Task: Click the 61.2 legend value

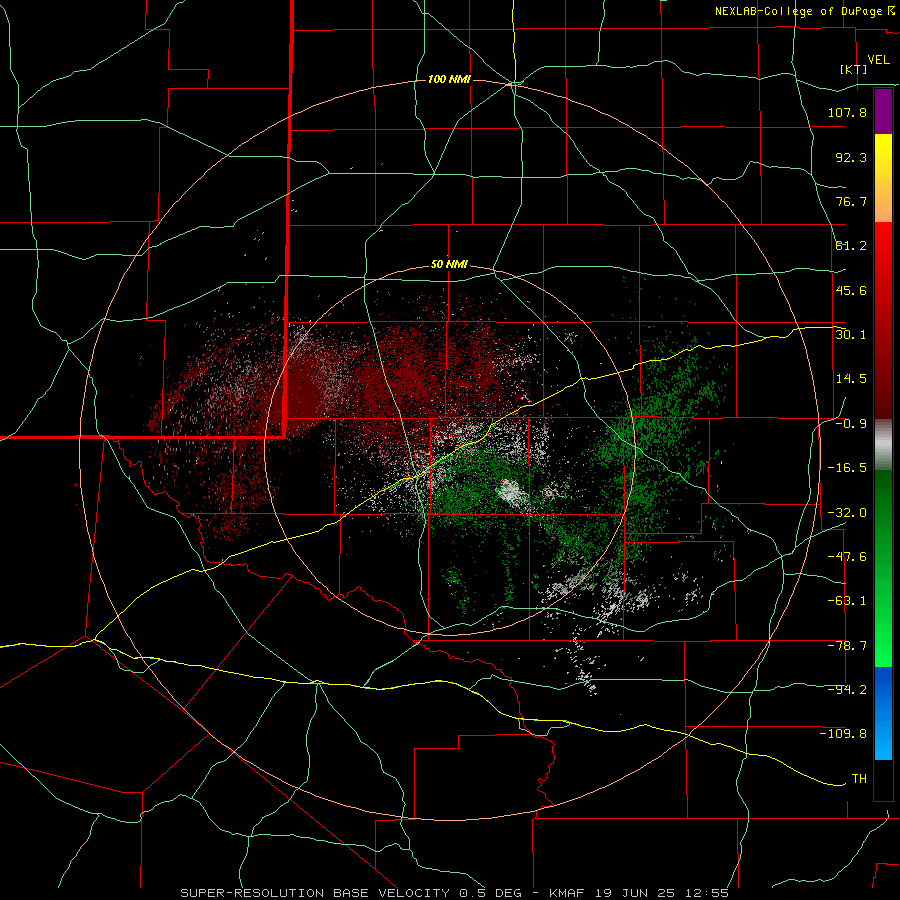Action: pos(851,246)
